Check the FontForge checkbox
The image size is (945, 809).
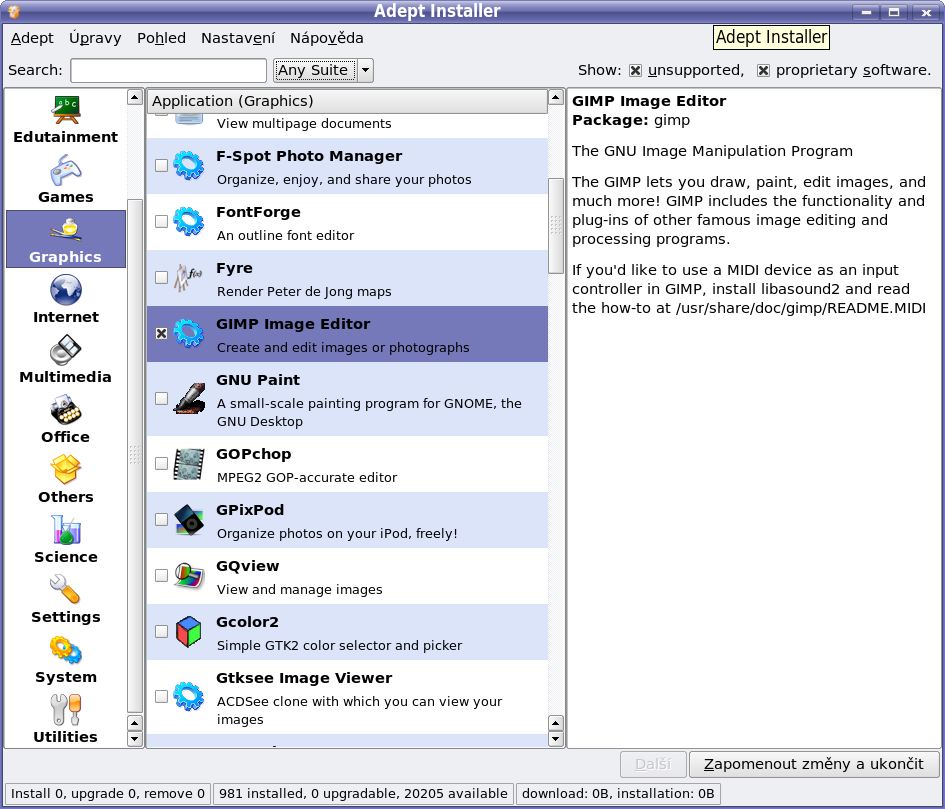(162, 221)
